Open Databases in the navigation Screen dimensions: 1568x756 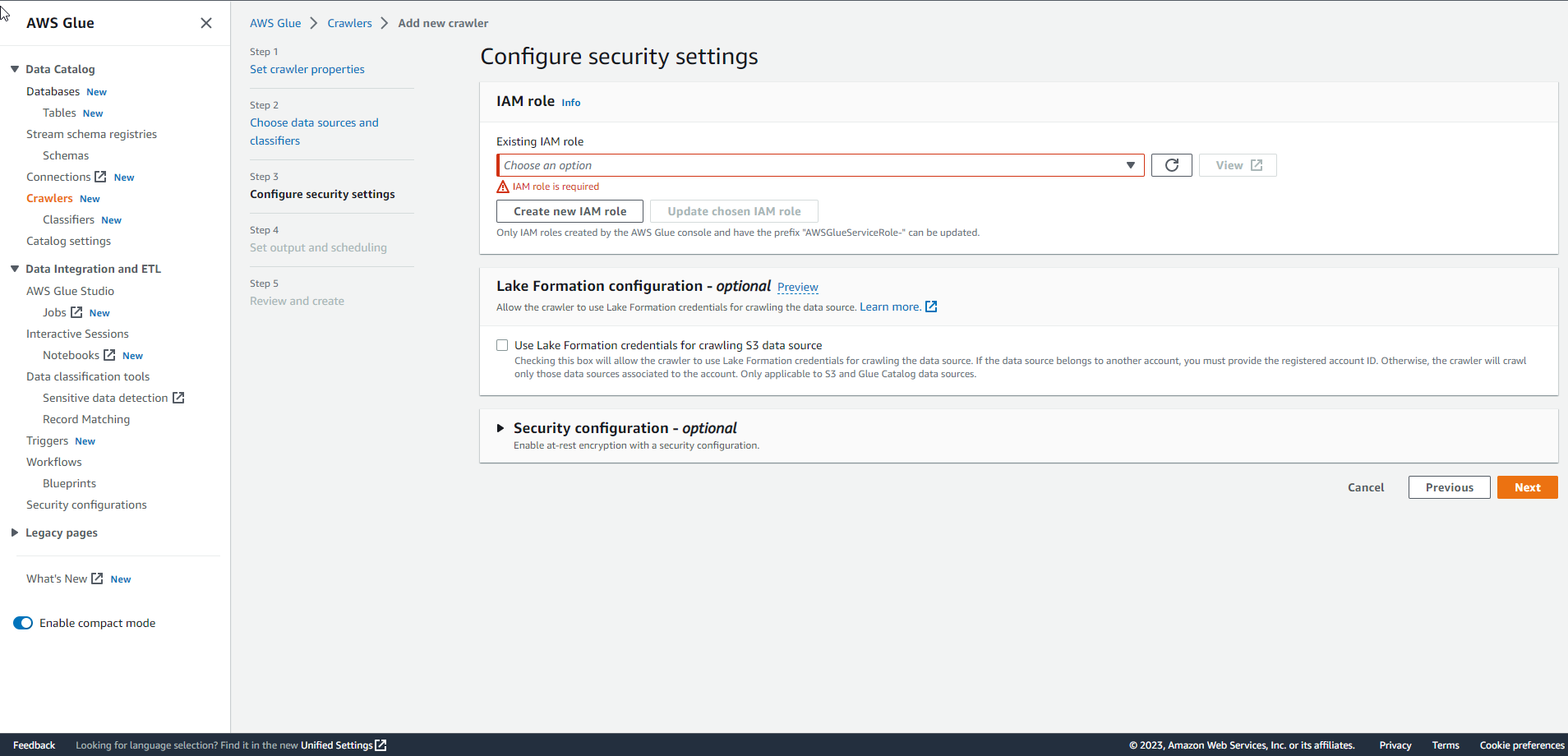pyautogui.click(x=53, y=91)
